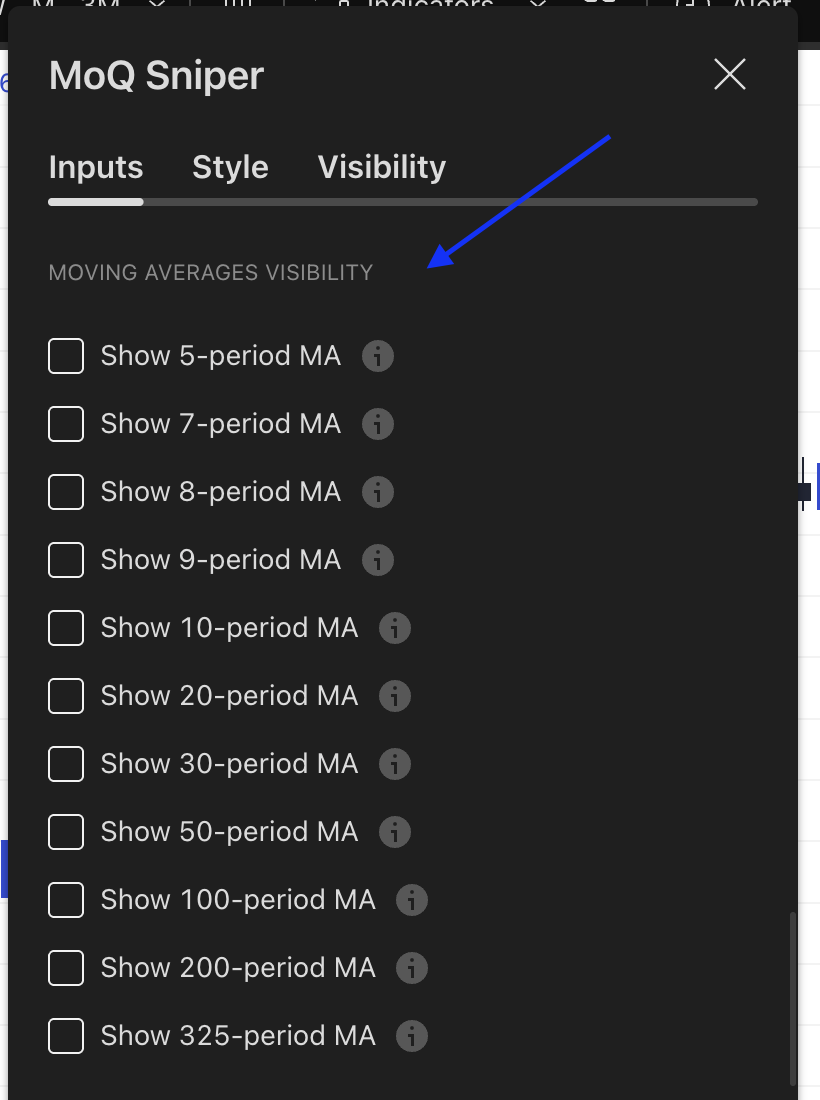
Task: Click info icon next to 5-period MA
Action: point(378,356)
